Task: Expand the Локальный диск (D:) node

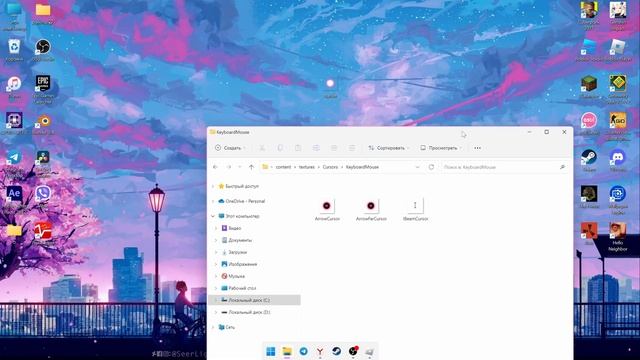Action: coord(216,312)
